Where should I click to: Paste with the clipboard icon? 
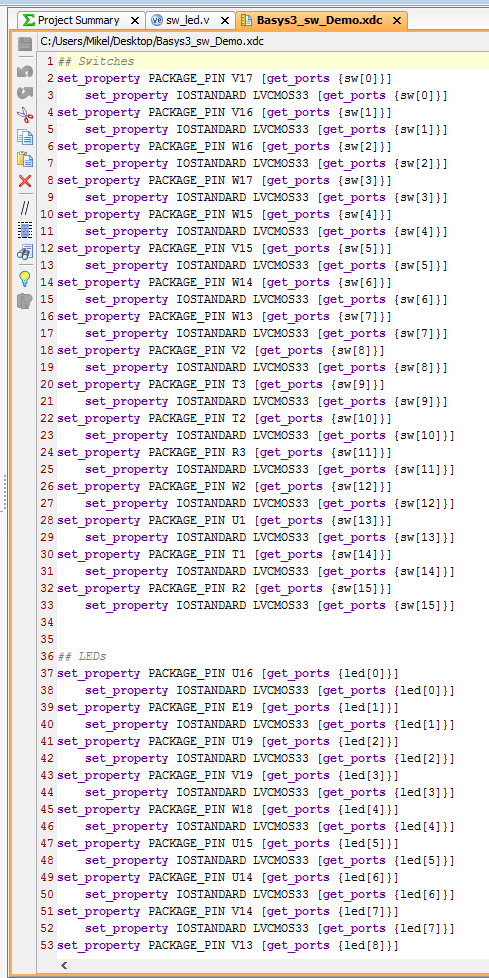24,158
